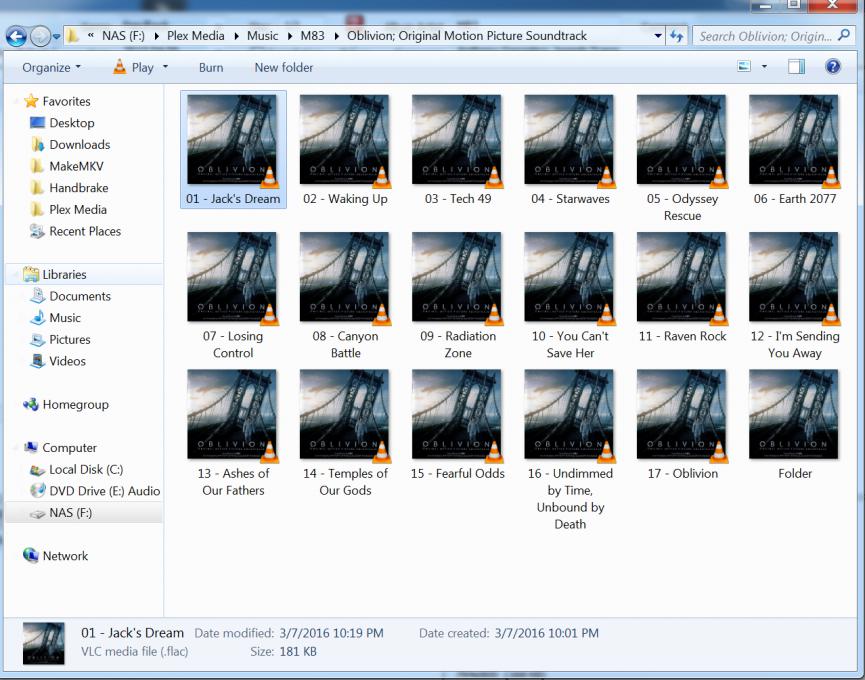Click the New folder button
865x680 pixels.
point(284,68)
